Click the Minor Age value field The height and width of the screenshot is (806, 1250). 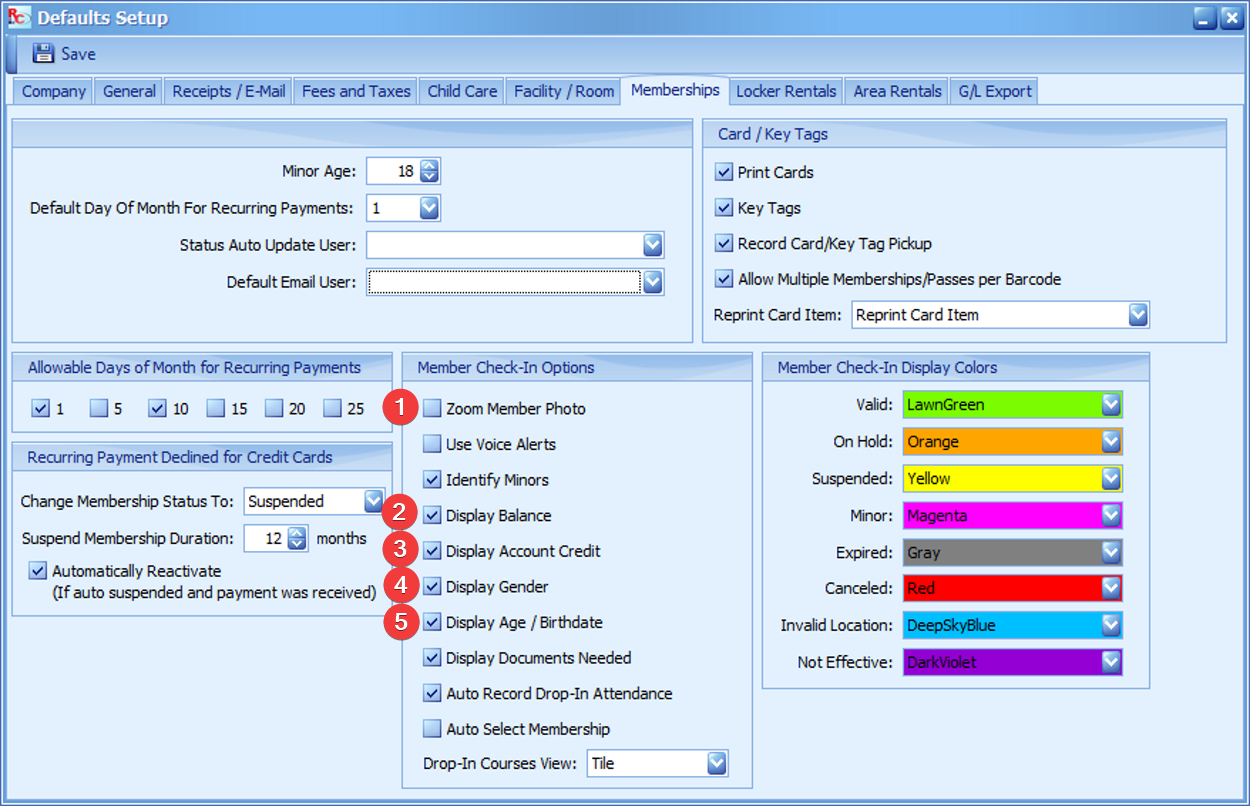pyautogui.click(x=393, y=171)
